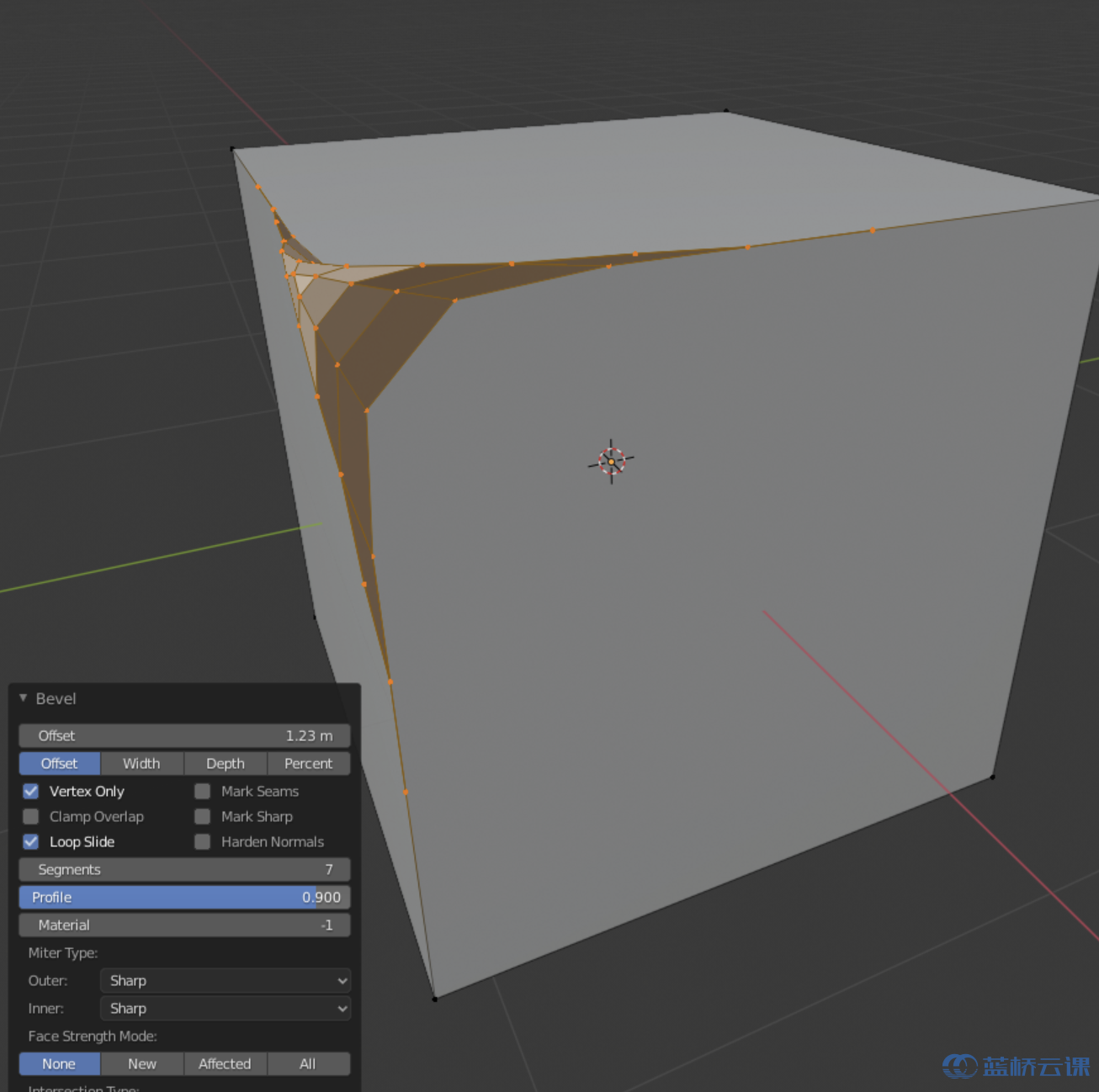Click the Offset value field showing 1.23 m
Image resolution: width=1099 pixels, height=1092 pixels.
click(184, 735)
